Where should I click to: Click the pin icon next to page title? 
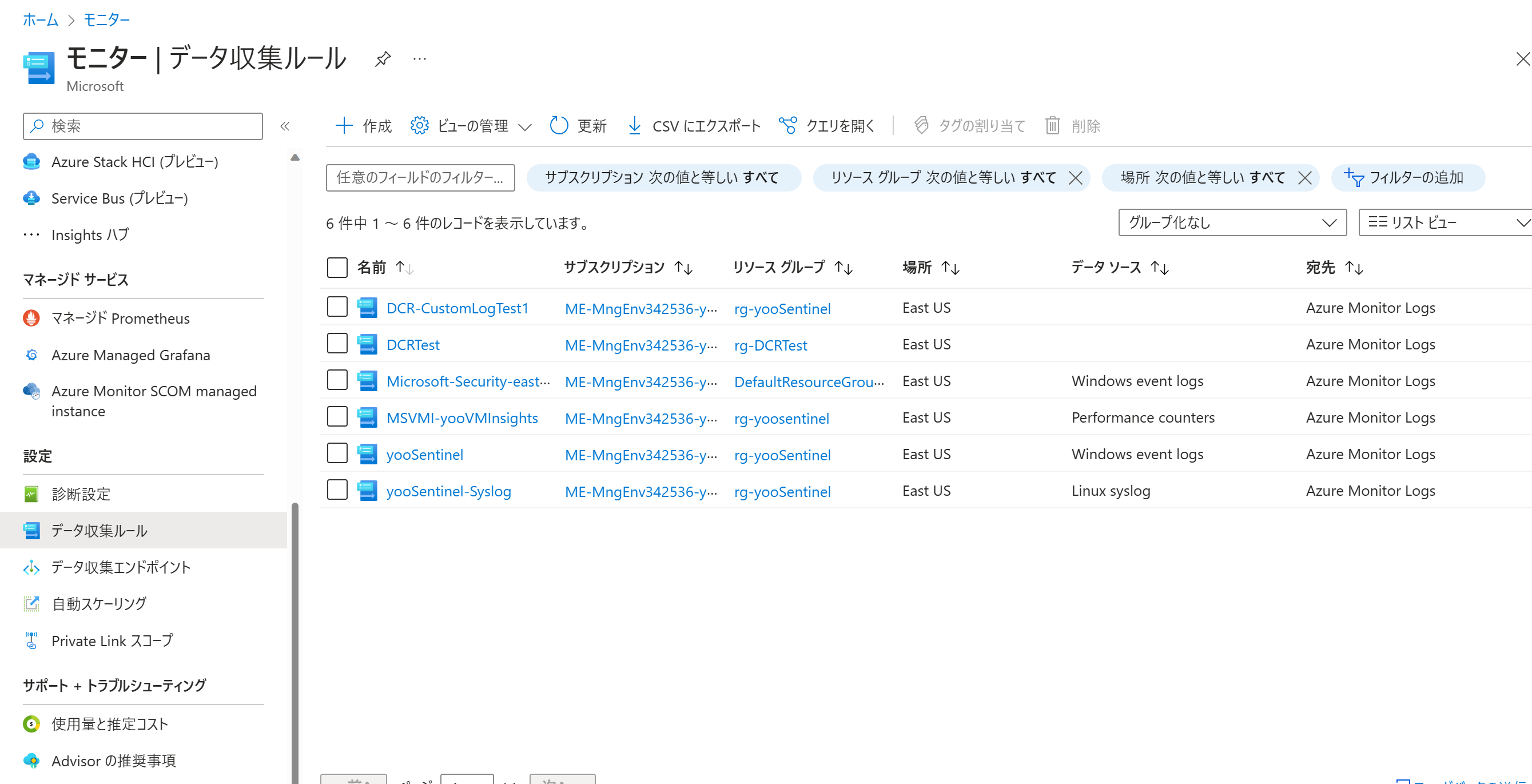(383, 58)
